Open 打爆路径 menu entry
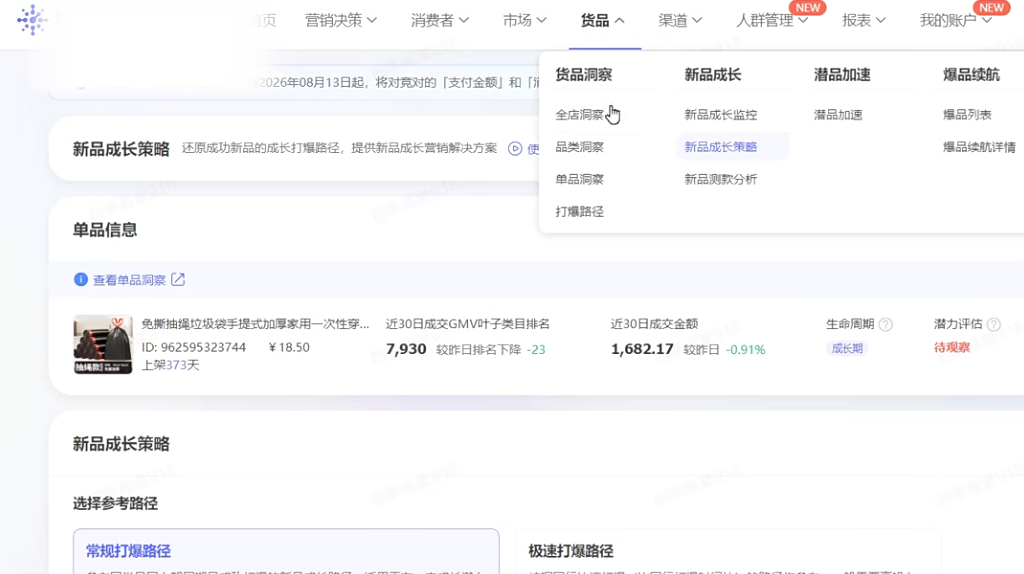Image resolution: width=1024 pixels, height=574 pixels. coord(579,212)
